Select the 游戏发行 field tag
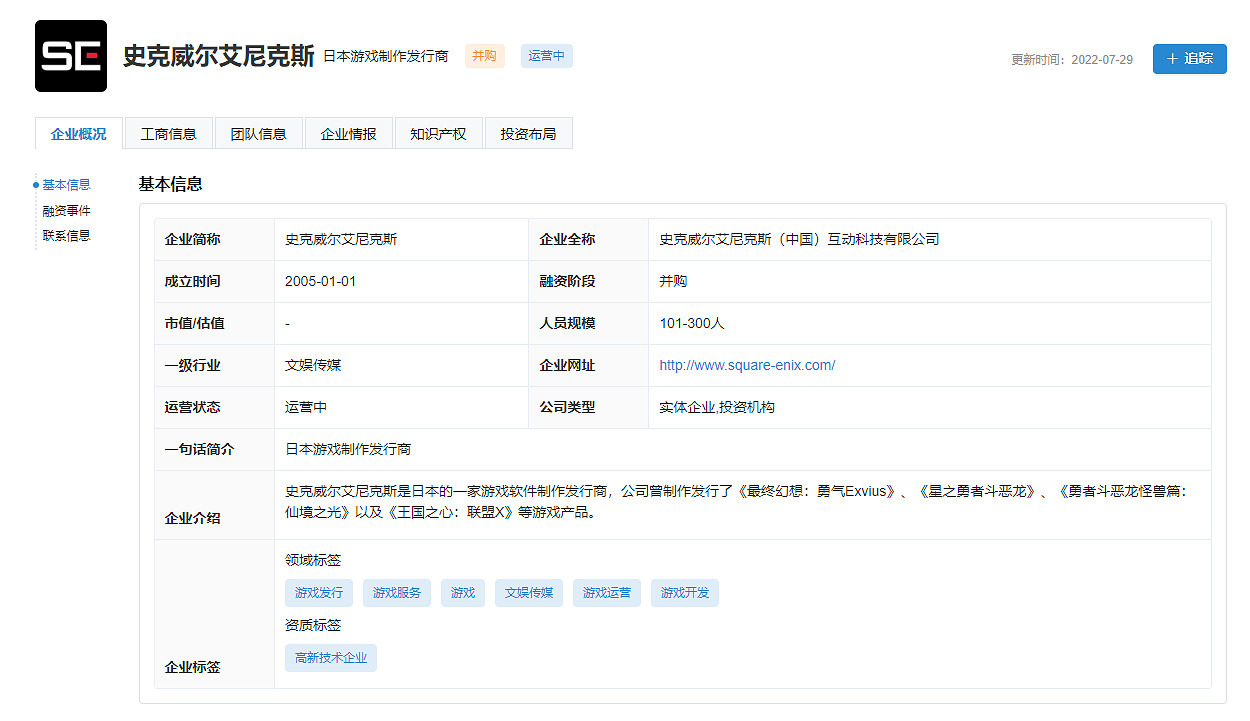Screen dimensions: 1250x721 pos(318,592)
